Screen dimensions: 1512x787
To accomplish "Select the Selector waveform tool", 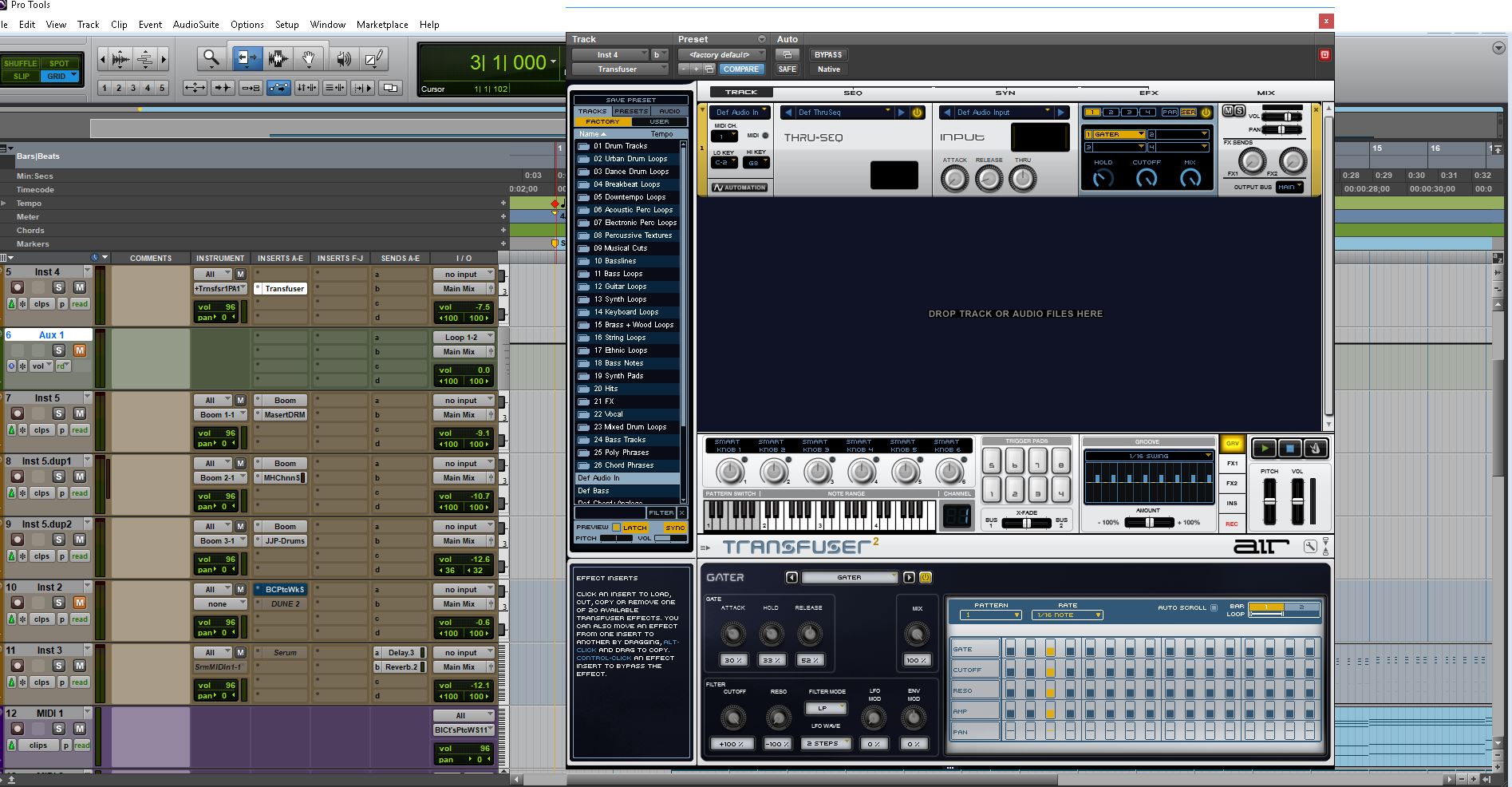I will pos(278,57).
